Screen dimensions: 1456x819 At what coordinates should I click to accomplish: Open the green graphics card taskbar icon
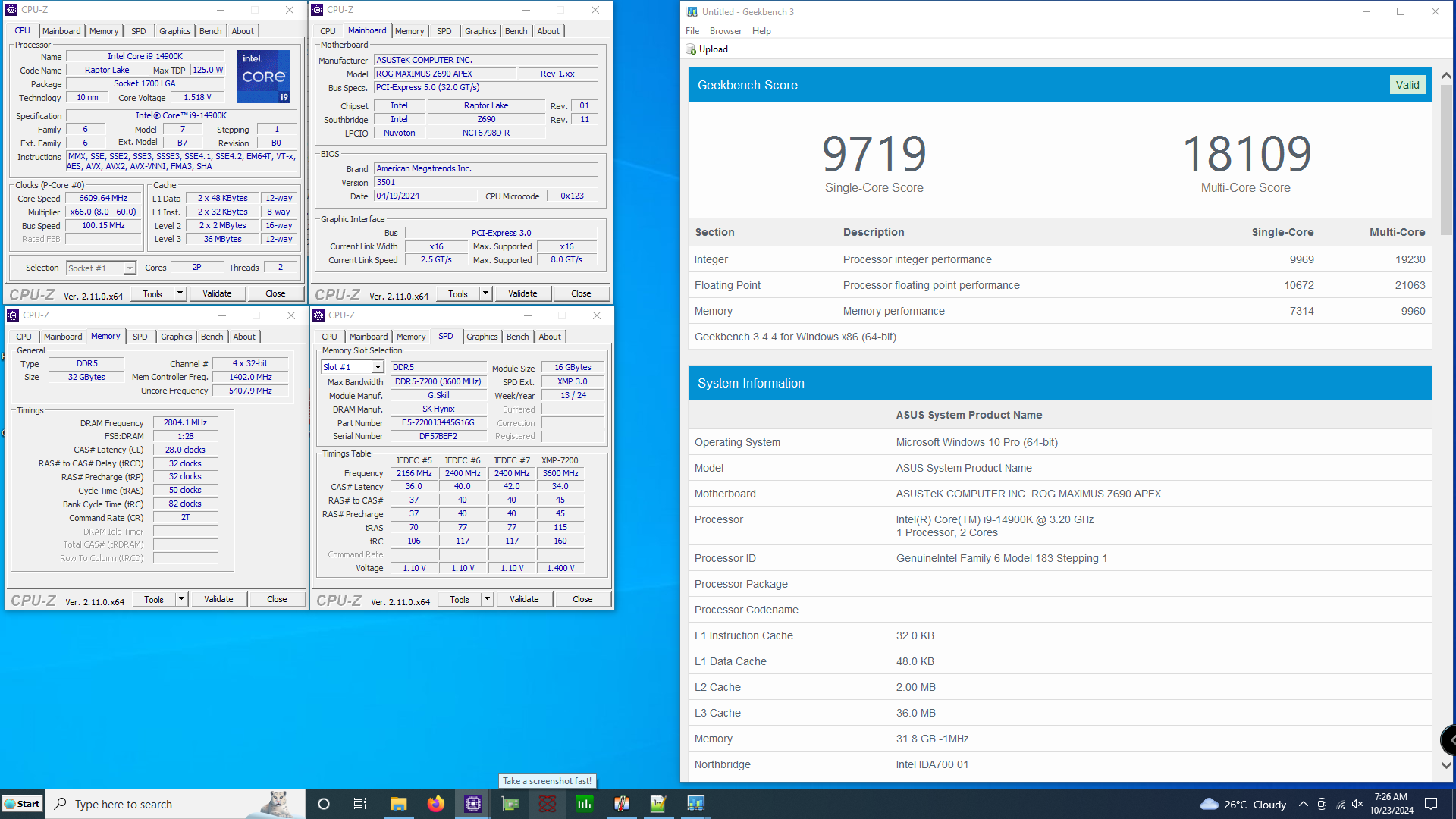[x=510, y=804]
